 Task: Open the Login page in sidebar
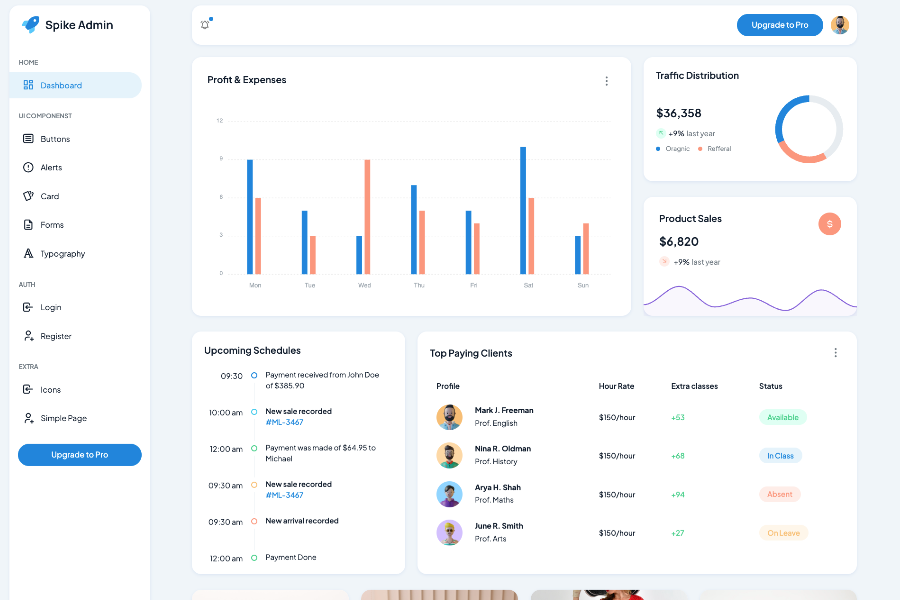pyautogui.click(x=51, y=308)
